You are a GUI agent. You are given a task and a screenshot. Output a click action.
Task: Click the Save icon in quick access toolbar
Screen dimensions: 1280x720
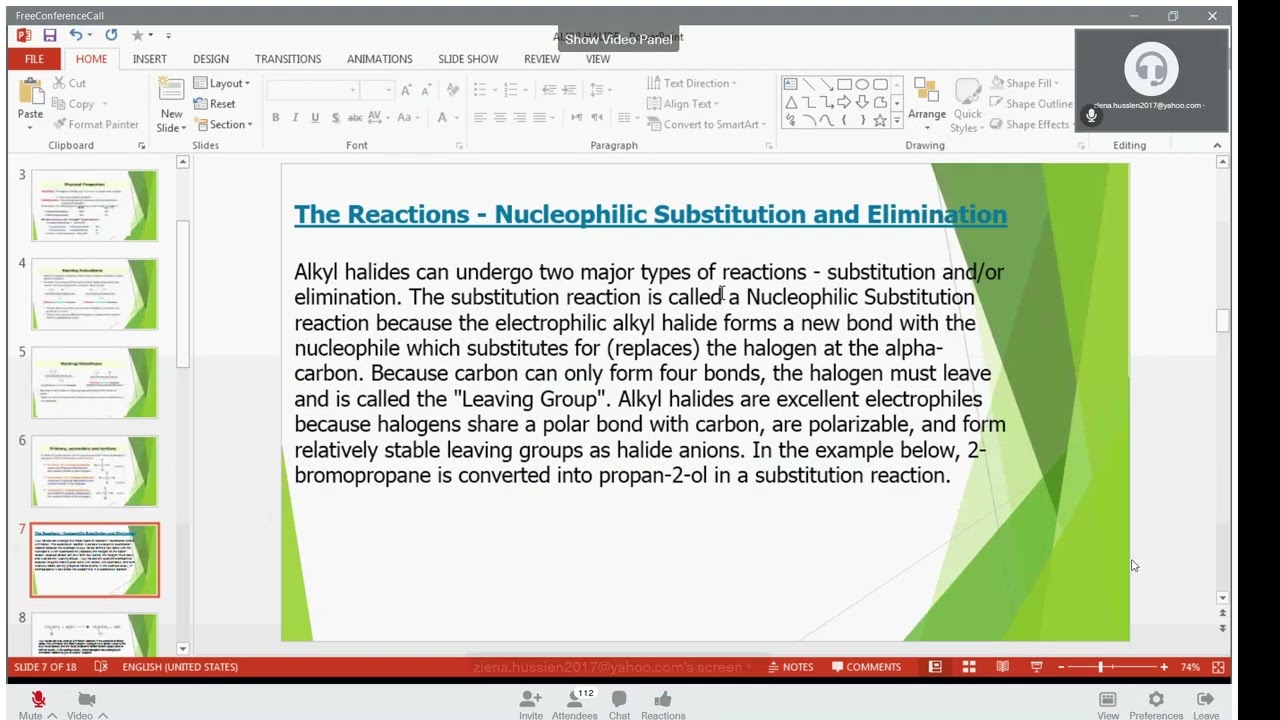49,35
